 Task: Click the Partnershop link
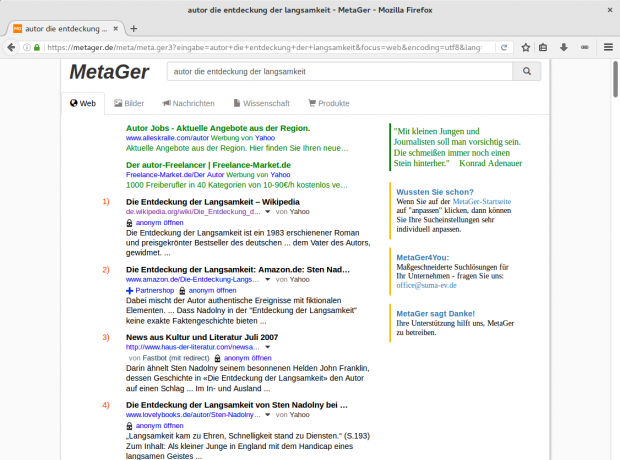click(x=155, y=291)
